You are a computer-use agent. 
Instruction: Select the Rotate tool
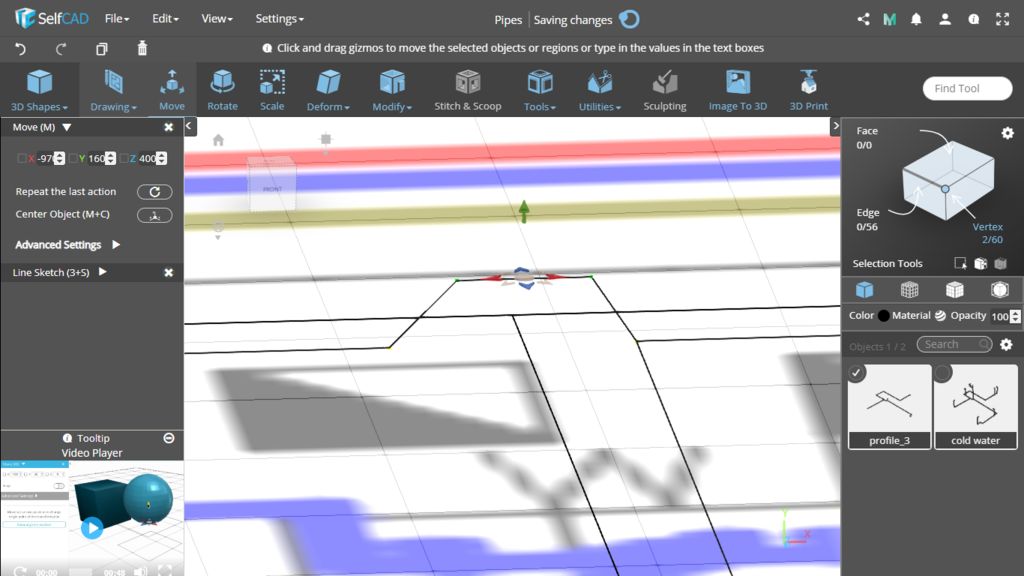point(222,90)
